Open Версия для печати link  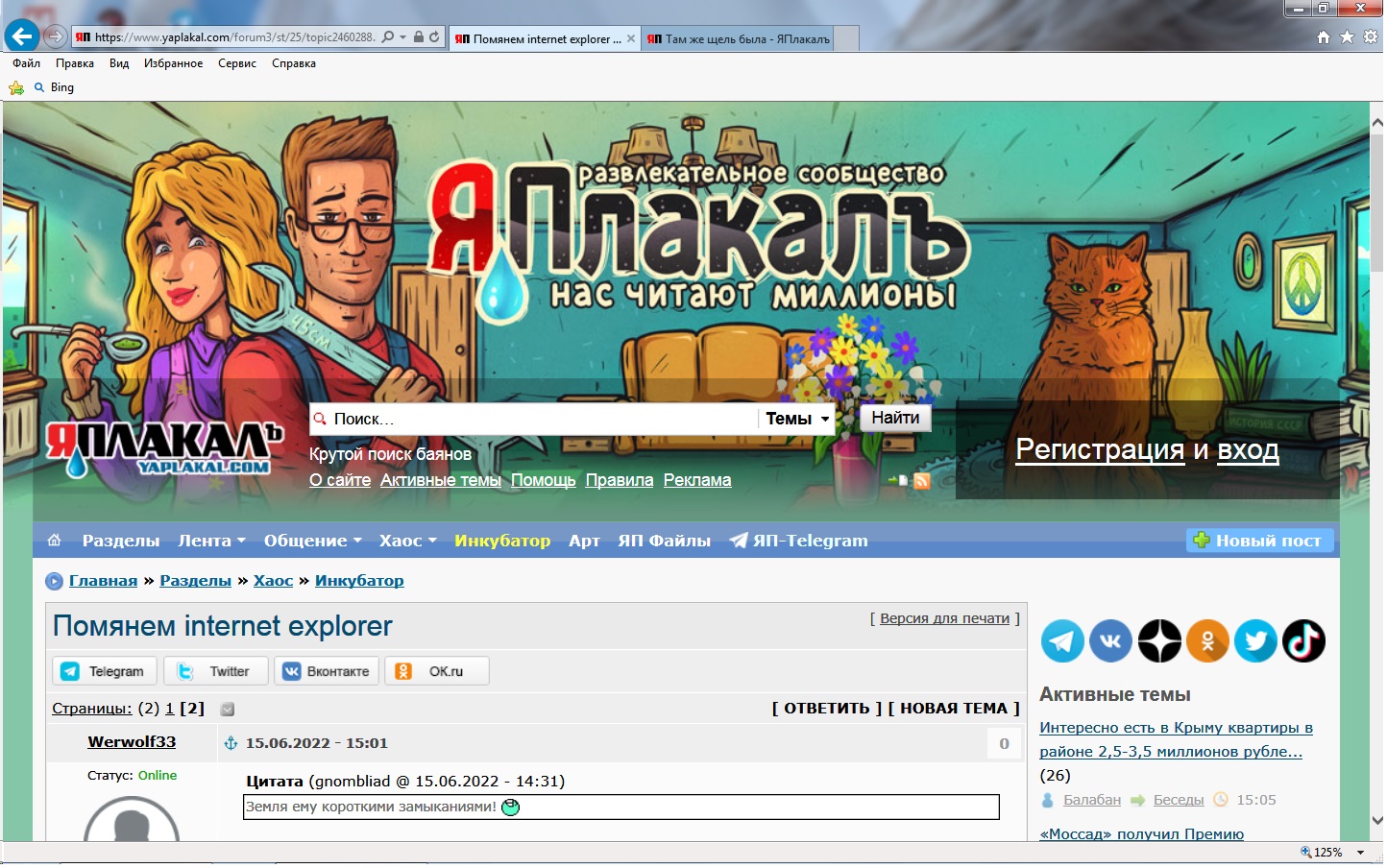pos(945,619)
